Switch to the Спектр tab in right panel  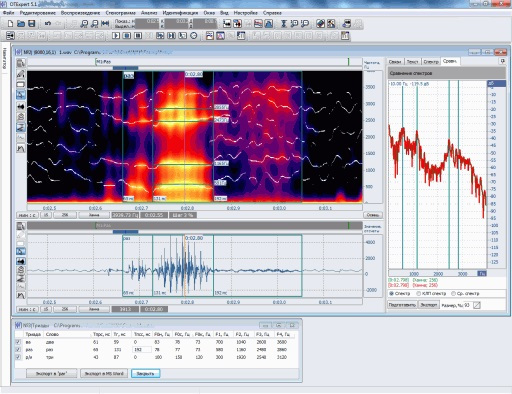(x=431, y=62)
